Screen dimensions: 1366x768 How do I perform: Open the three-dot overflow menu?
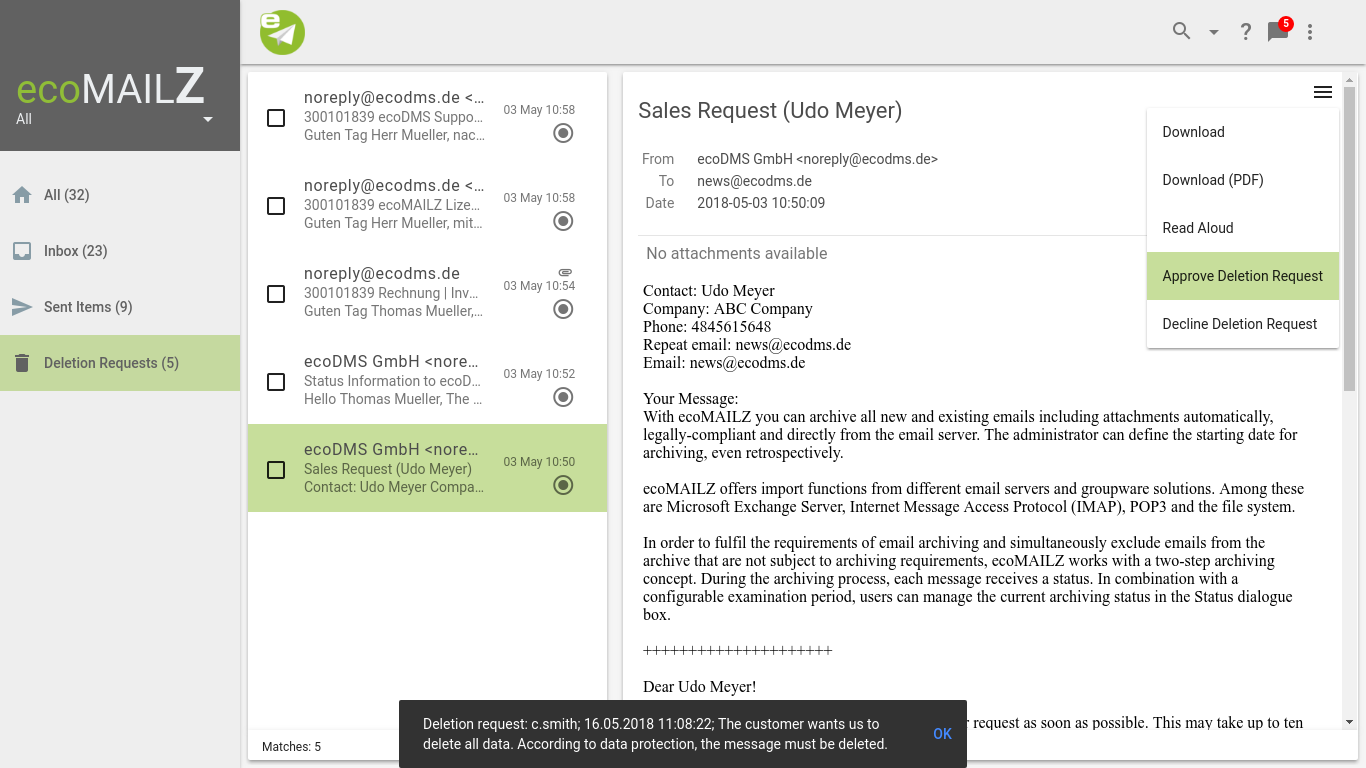click(x=1310, y=32)
